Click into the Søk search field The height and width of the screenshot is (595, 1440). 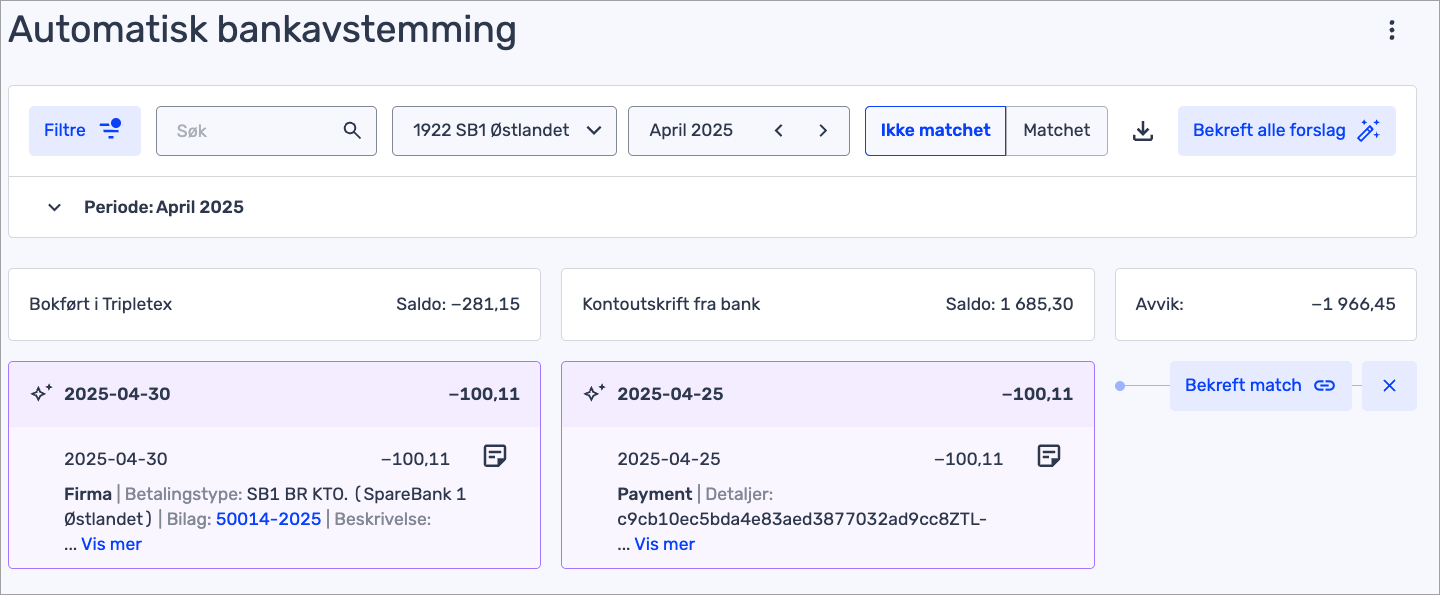pos(250,131)
